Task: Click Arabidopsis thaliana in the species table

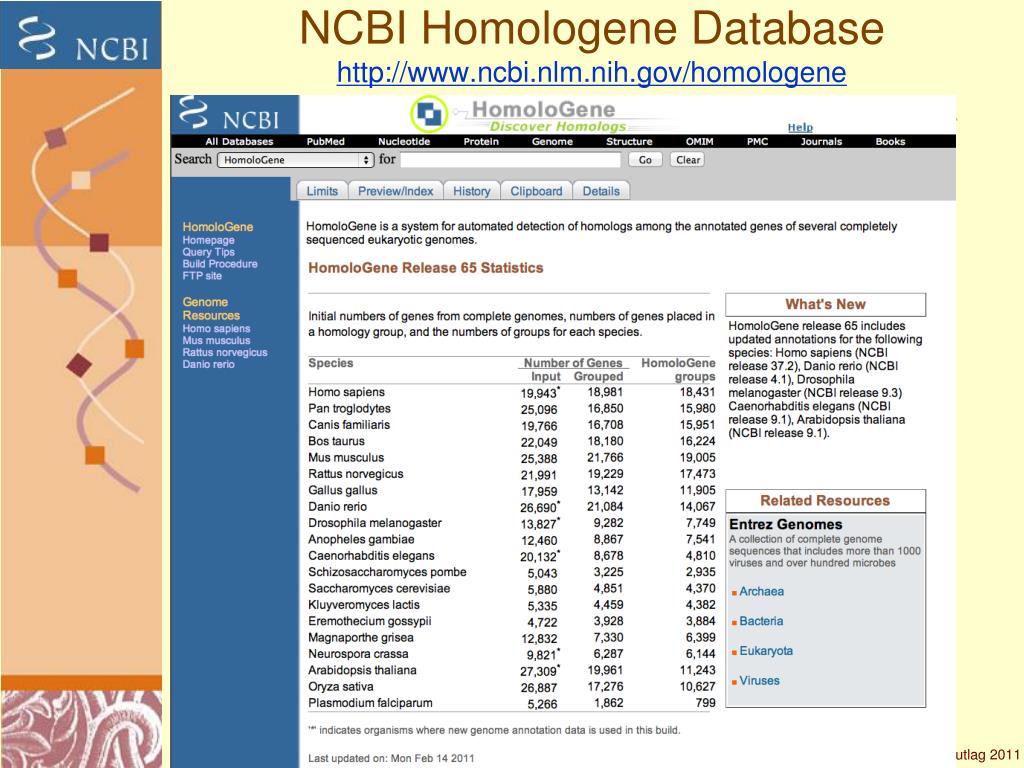Action: point(362,670)
